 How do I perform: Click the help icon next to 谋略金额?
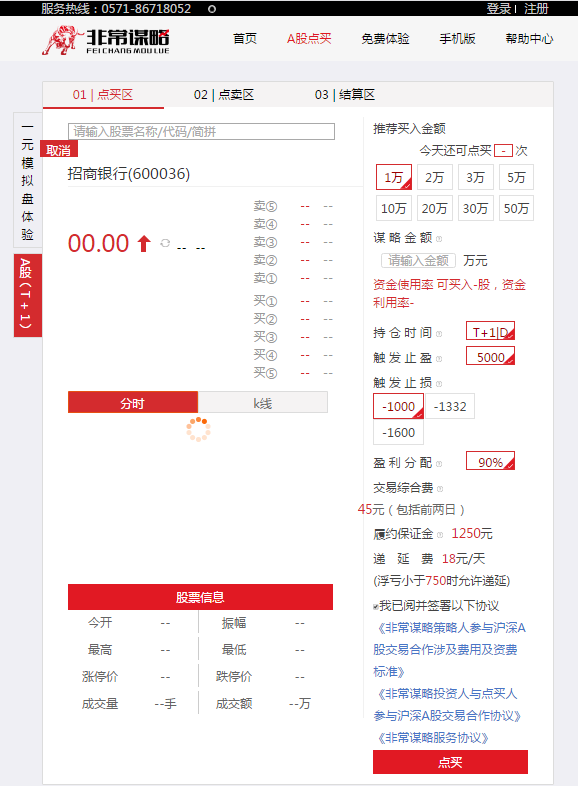point(439,239)
